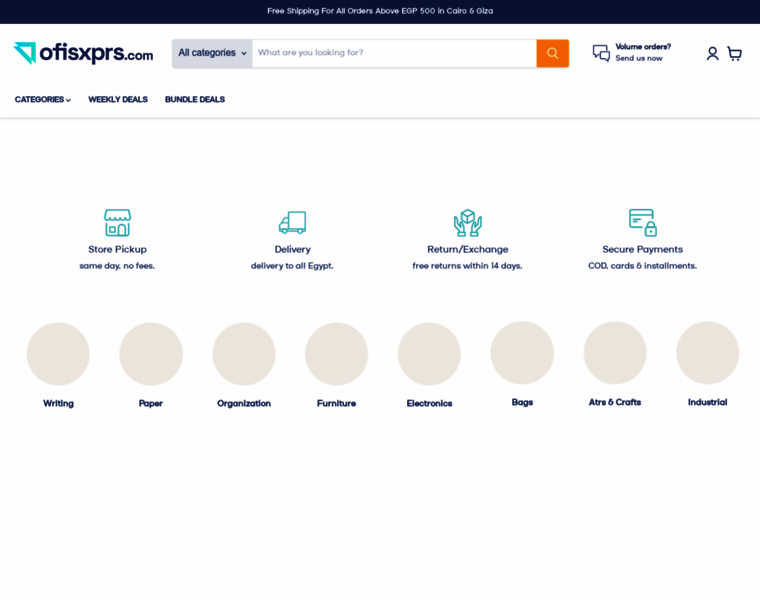Select the Bags category circle
This screenshot has width=760, height=600.
[522, 353]
